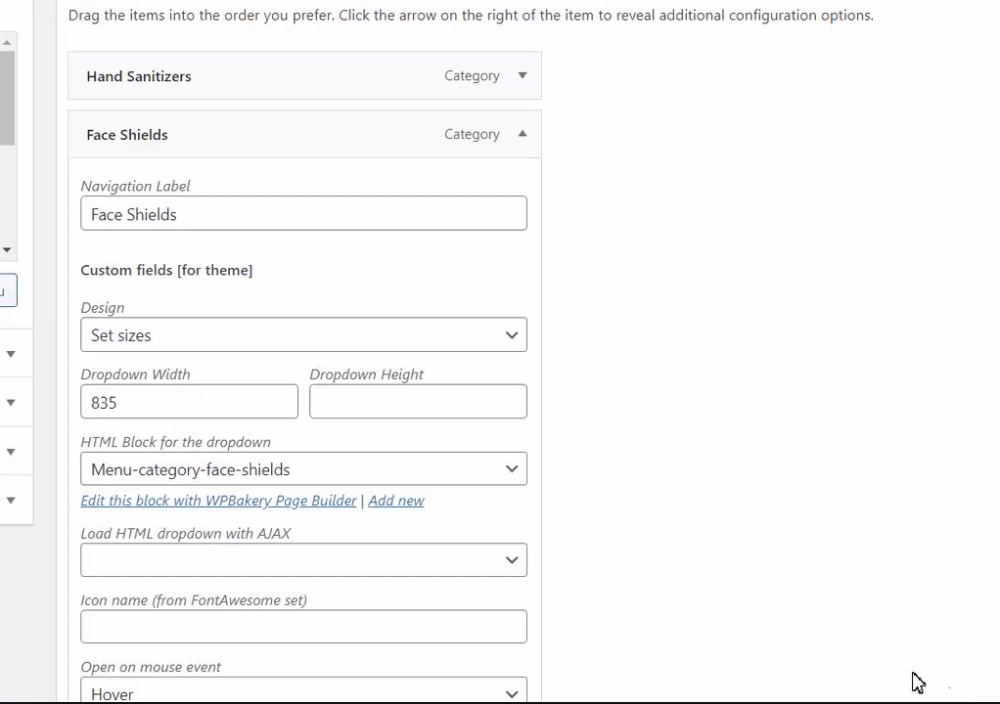Click the left panel scrollbar up arrow
The image size is (1000, 704).
click(7, 43)
